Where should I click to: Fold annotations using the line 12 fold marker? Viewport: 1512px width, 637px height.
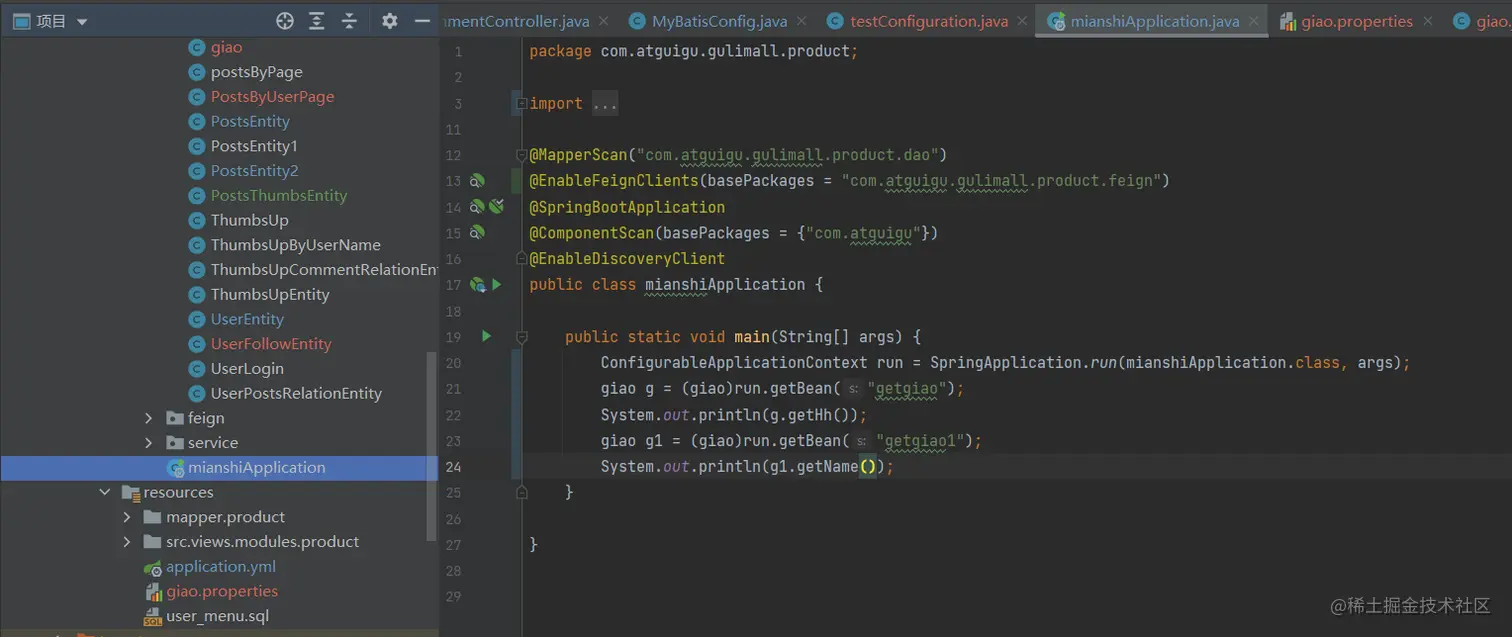[520, 155]
